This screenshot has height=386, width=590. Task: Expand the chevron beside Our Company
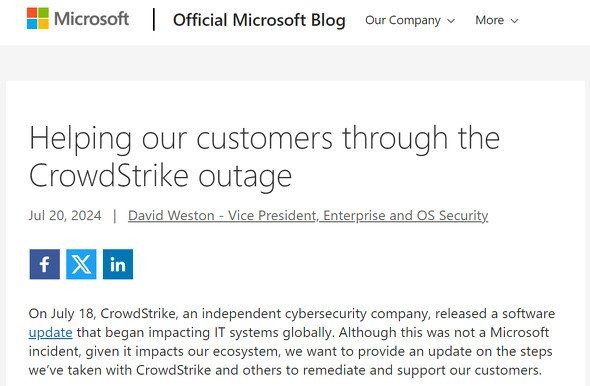(x=451, y=21)
